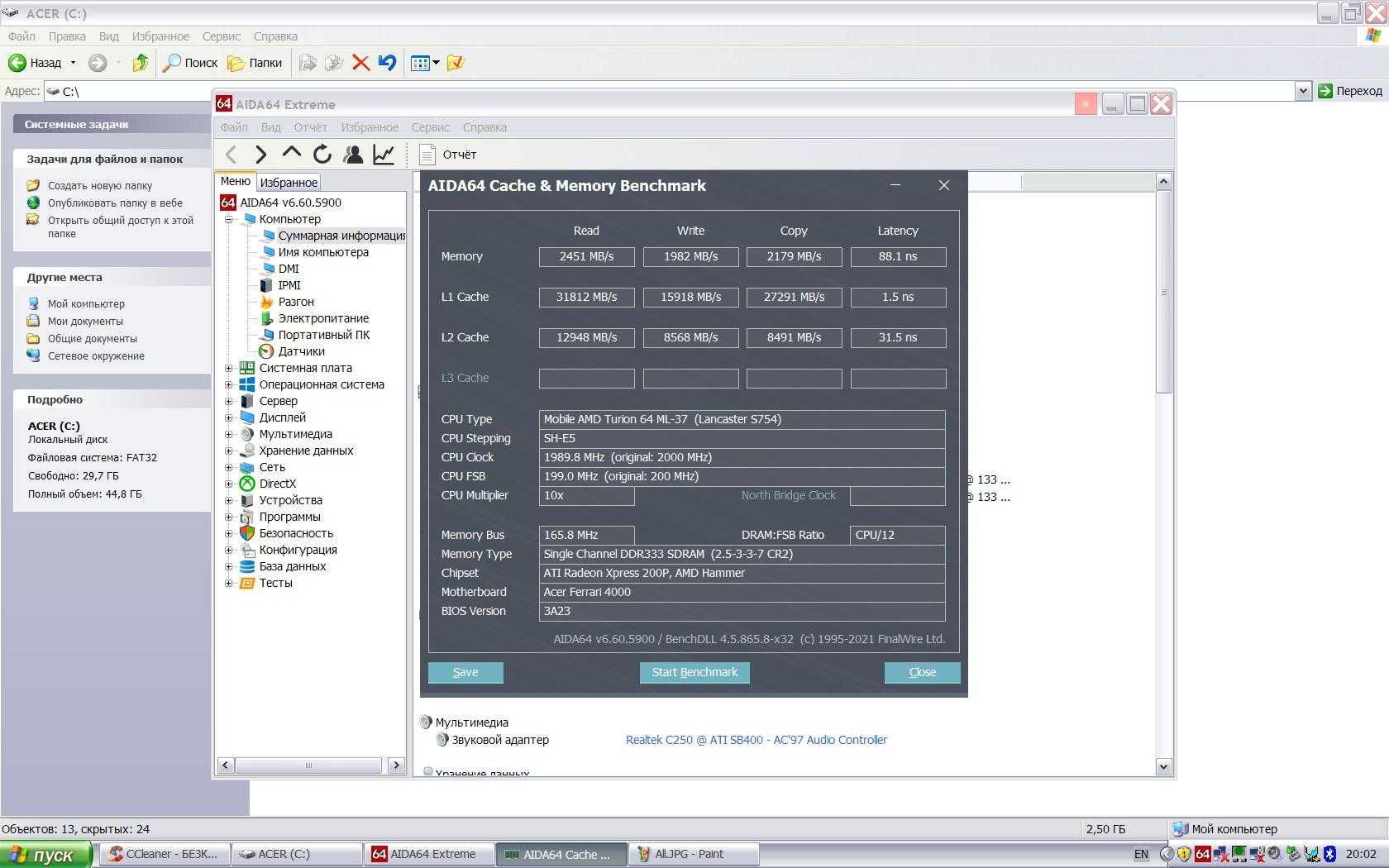
Task: Click the Realtek C250 audio controller link
Action: click(x=756, y=740)
